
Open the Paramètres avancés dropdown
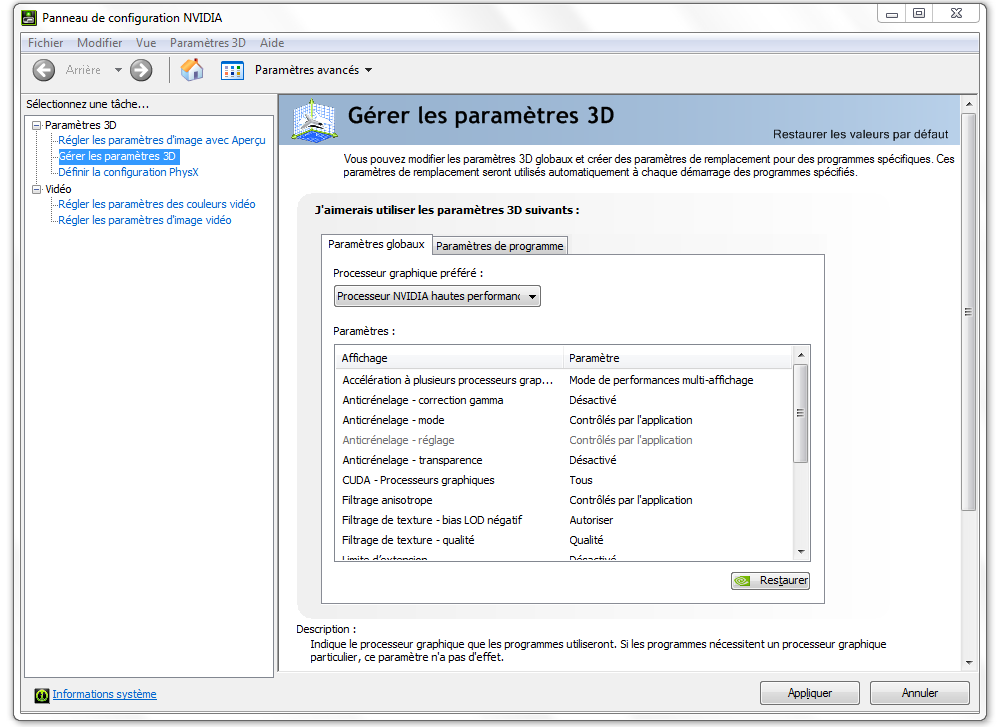[x=313, y=70]
